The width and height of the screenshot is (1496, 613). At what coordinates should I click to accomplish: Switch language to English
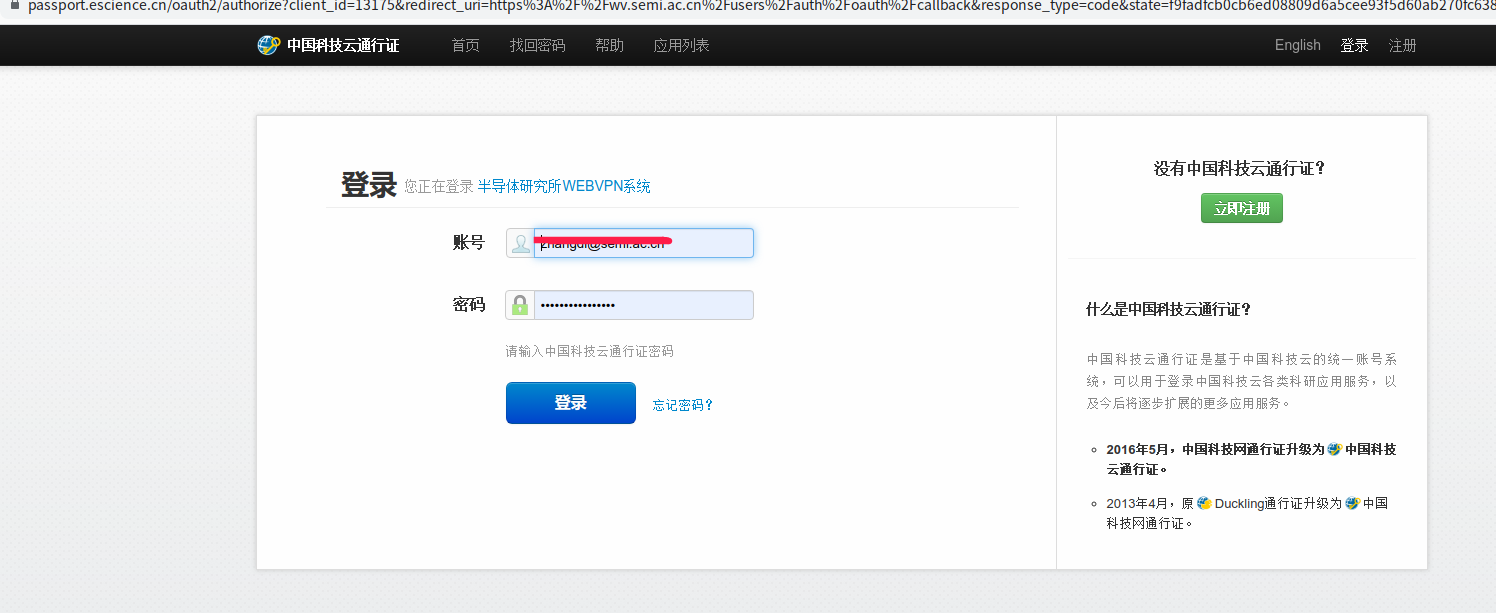click(1297, 45)
